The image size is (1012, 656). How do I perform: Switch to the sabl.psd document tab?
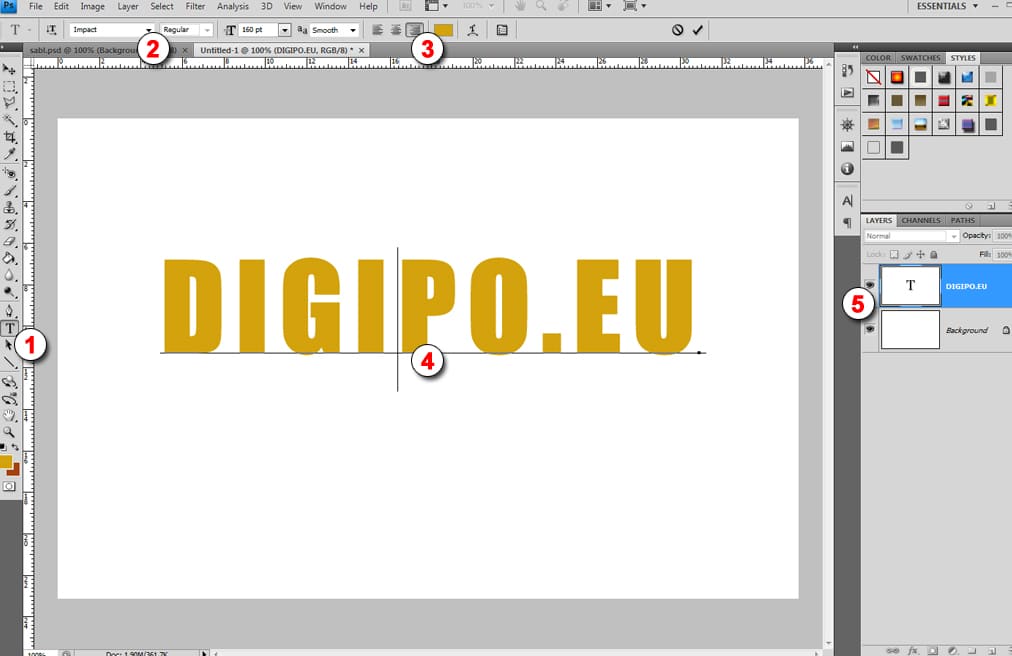coord(100,49)
